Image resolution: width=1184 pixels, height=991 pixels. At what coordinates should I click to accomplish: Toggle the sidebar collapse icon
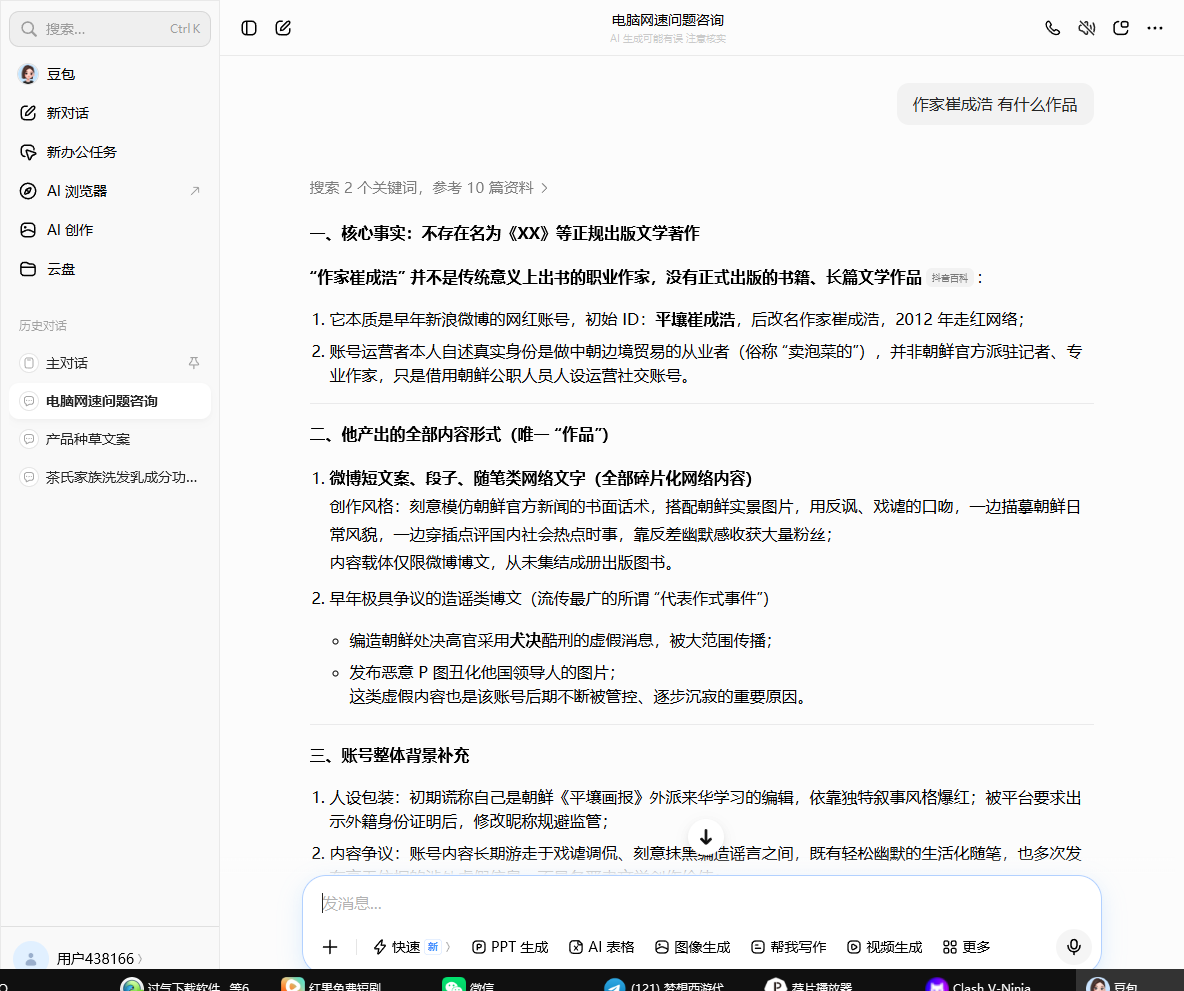click(x=249, y=29)
